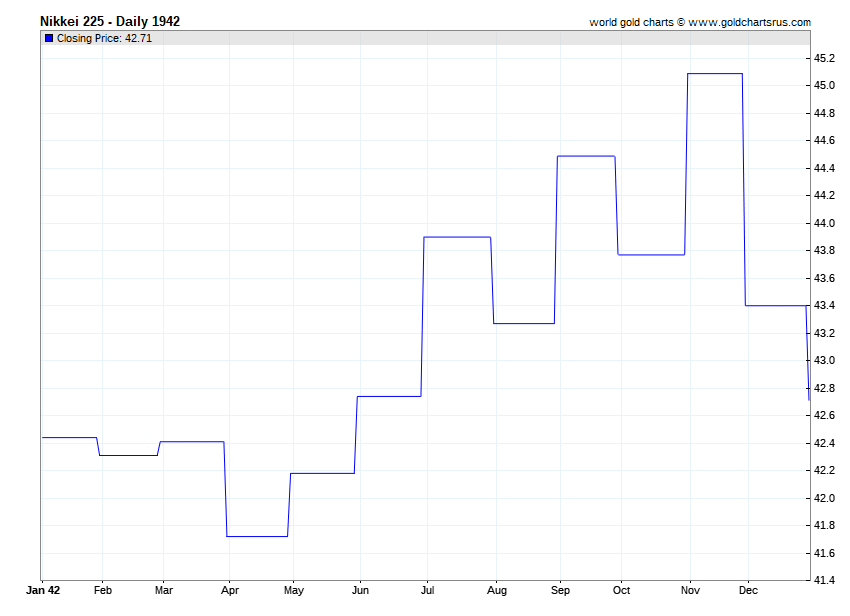Click the 'Apr' x-axis label
Viewport: 850px width, 616px height.
230,590
